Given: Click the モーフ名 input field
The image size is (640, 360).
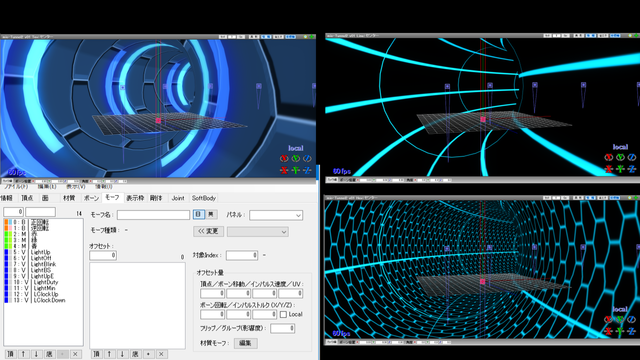Looking at the screenshot, I should tap(153, 215).
